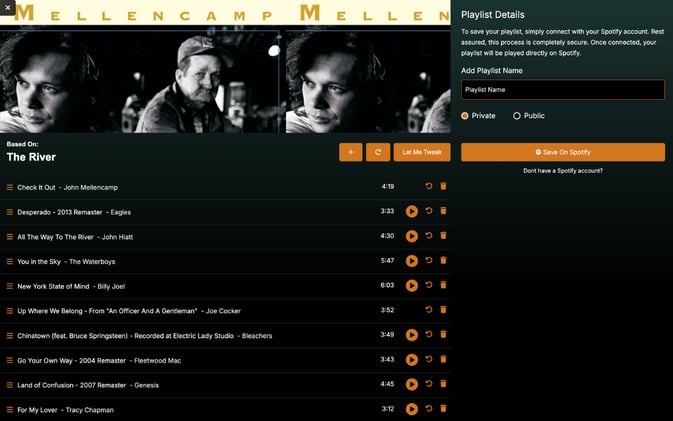Click the refresh playlist button
The image size is (673, 421).
click(x=378, y=152)
